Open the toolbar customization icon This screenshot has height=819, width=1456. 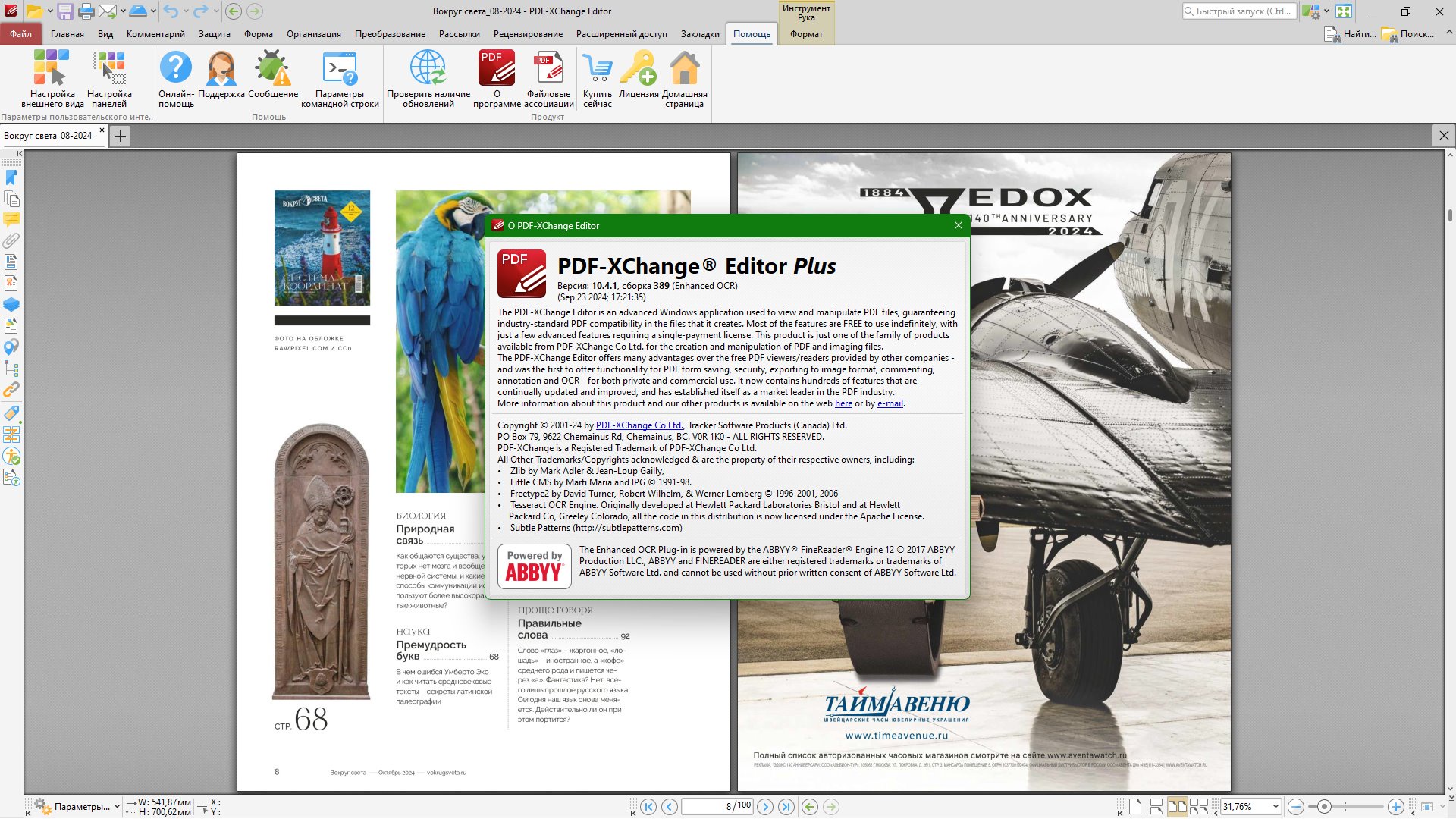tap(109, 79)
